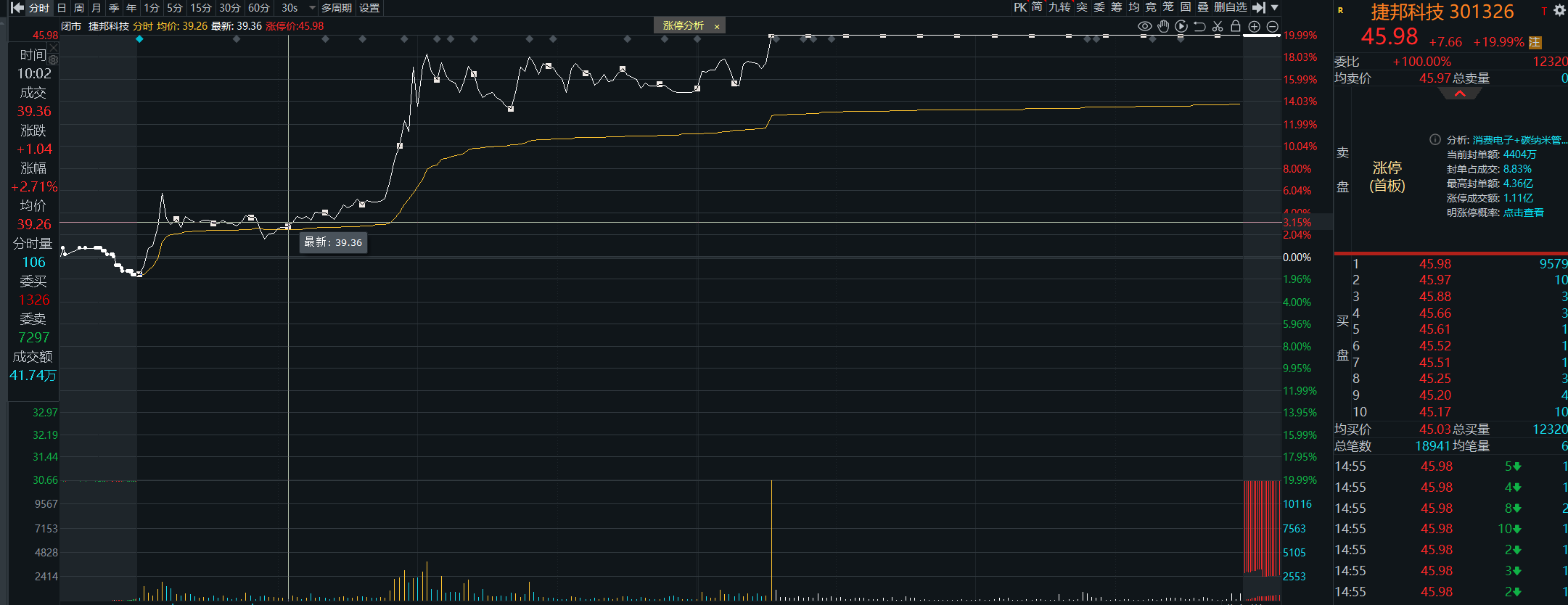
Task: Switch to the 15分 period tab
Action: [x=200, y=8]
